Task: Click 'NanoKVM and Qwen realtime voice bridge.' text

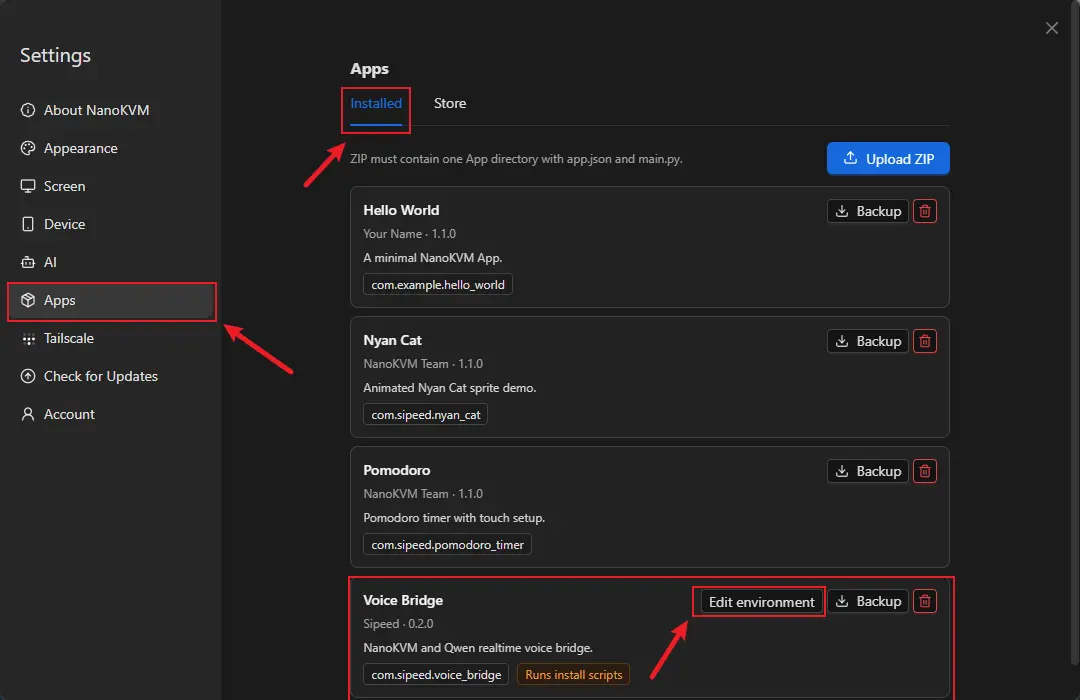Action: tap(478, 648)
